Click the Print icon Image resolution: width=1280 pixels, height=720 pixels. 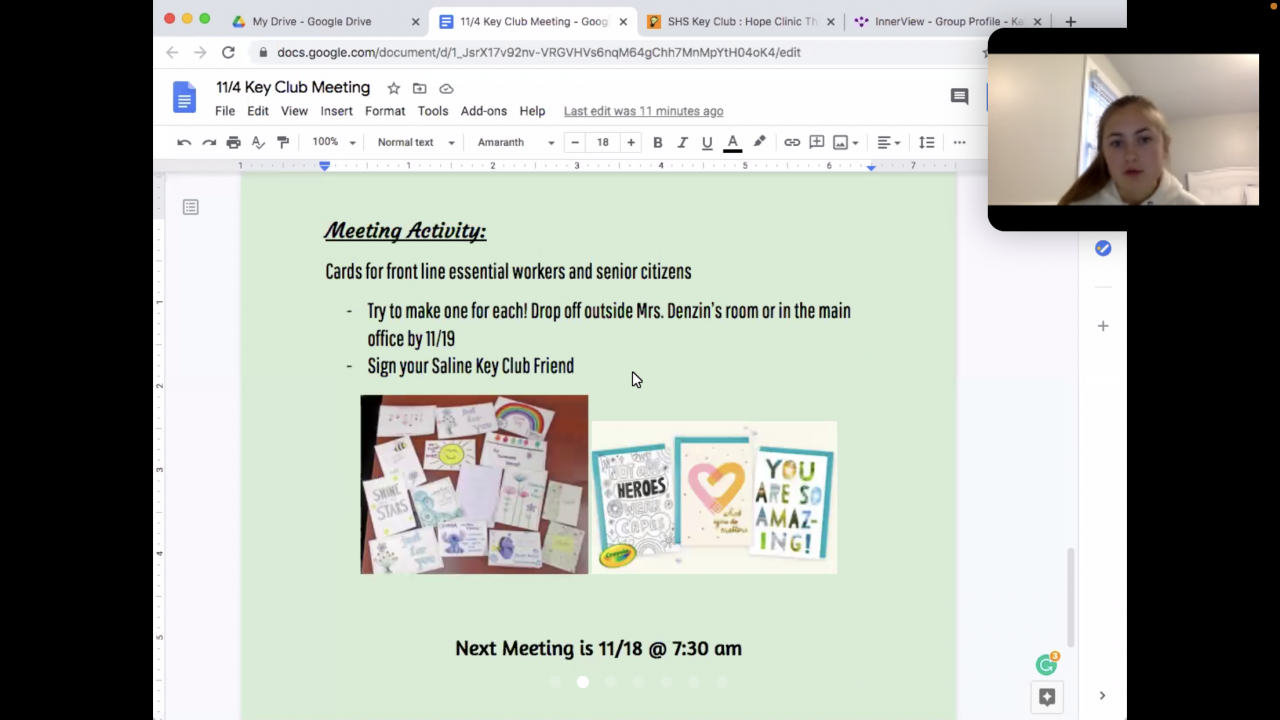[233, 143]
